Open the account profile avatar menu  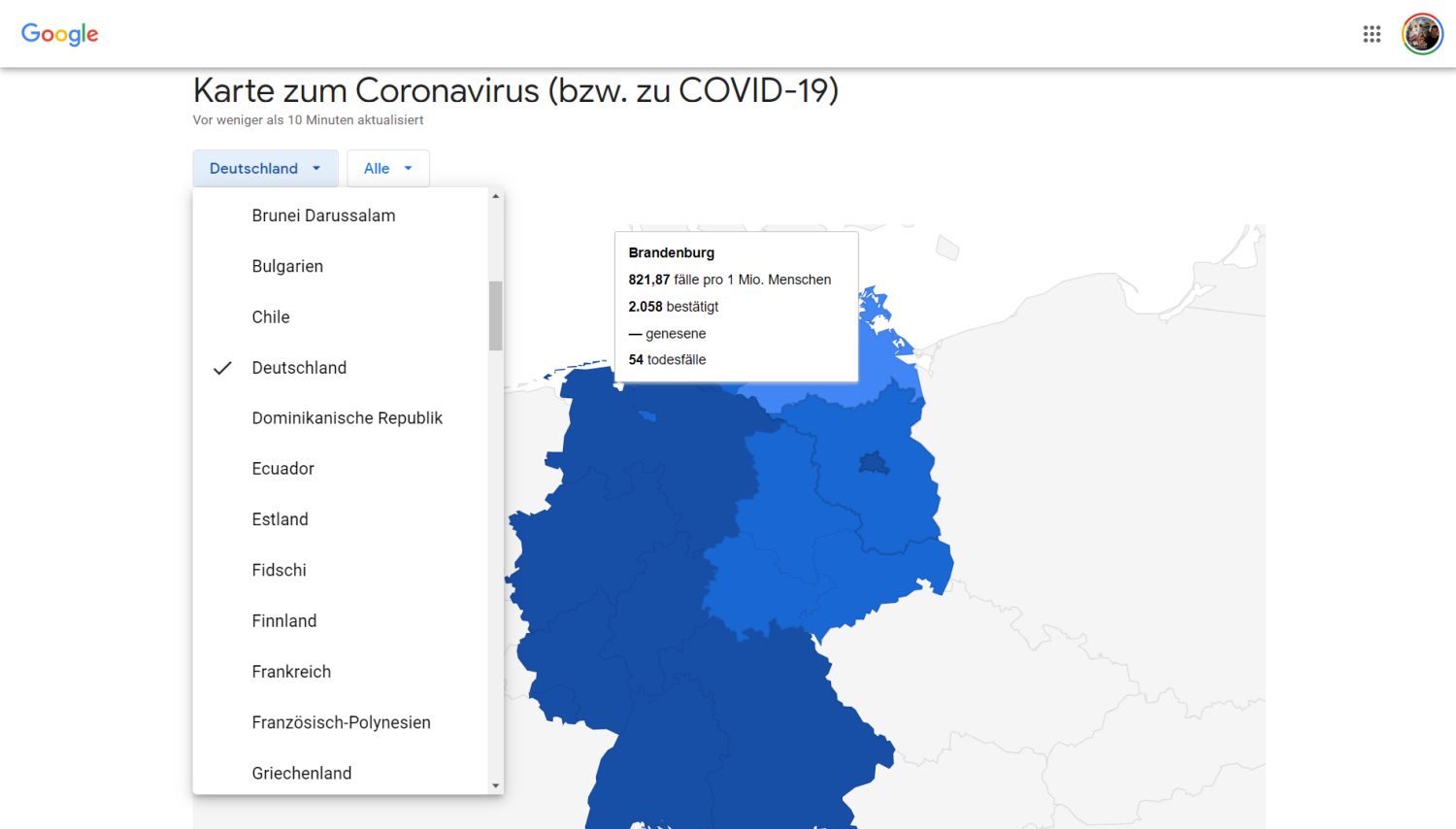pos(1421,32)
